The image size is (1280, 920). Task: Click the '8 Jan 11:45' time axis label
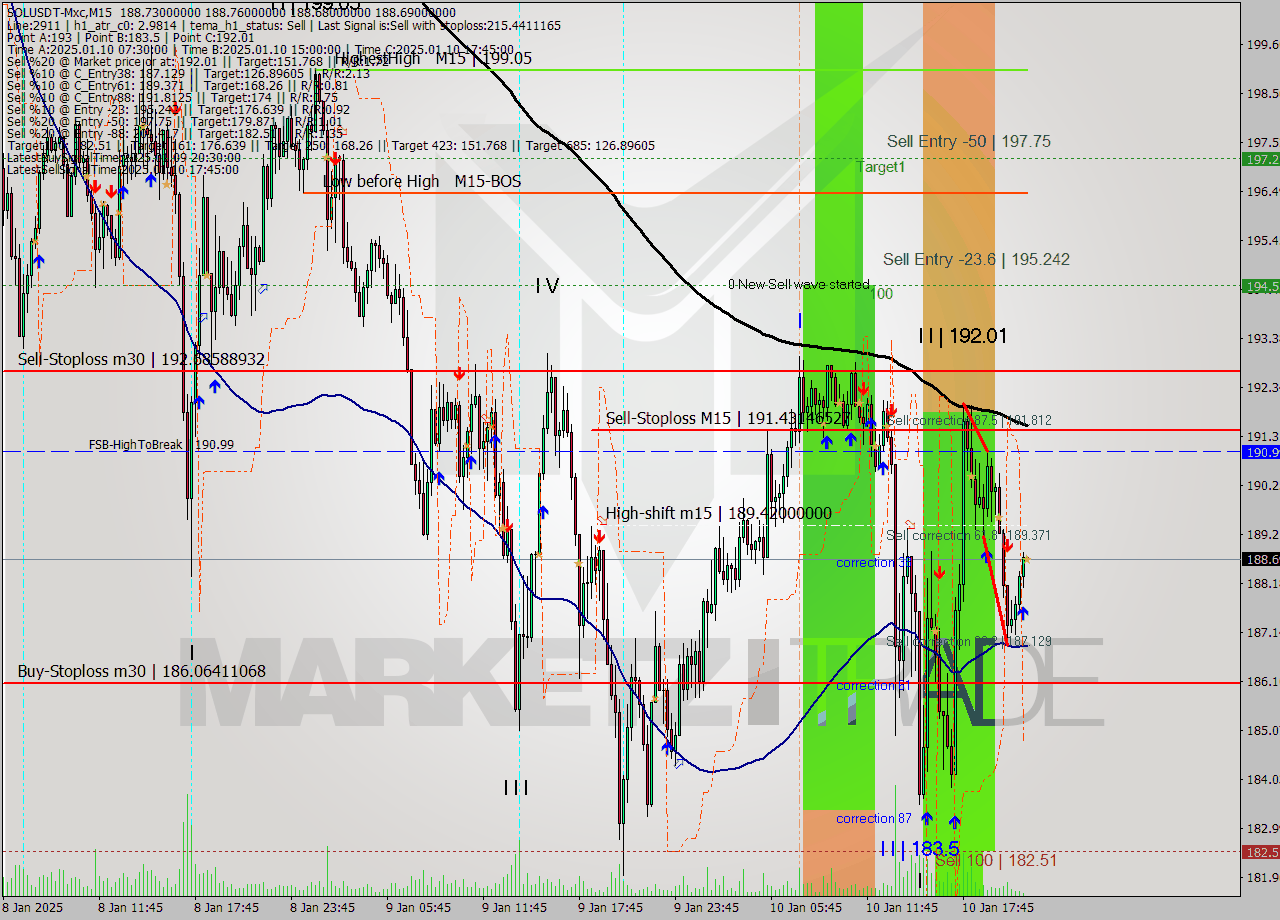[130, 908]
